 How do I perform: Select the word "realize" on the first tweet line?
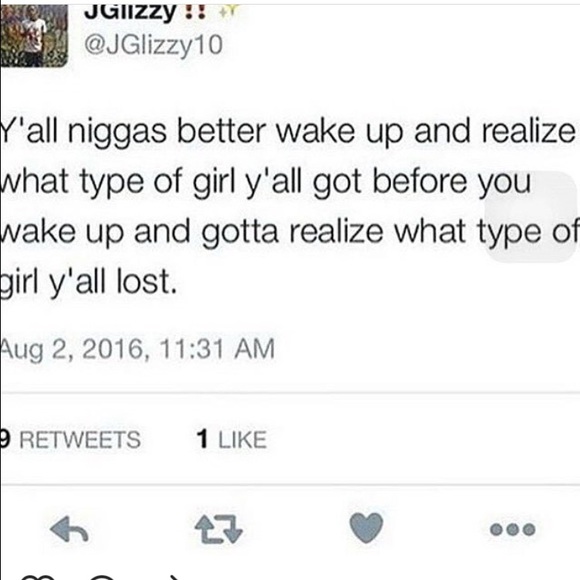tap(529, 131)
